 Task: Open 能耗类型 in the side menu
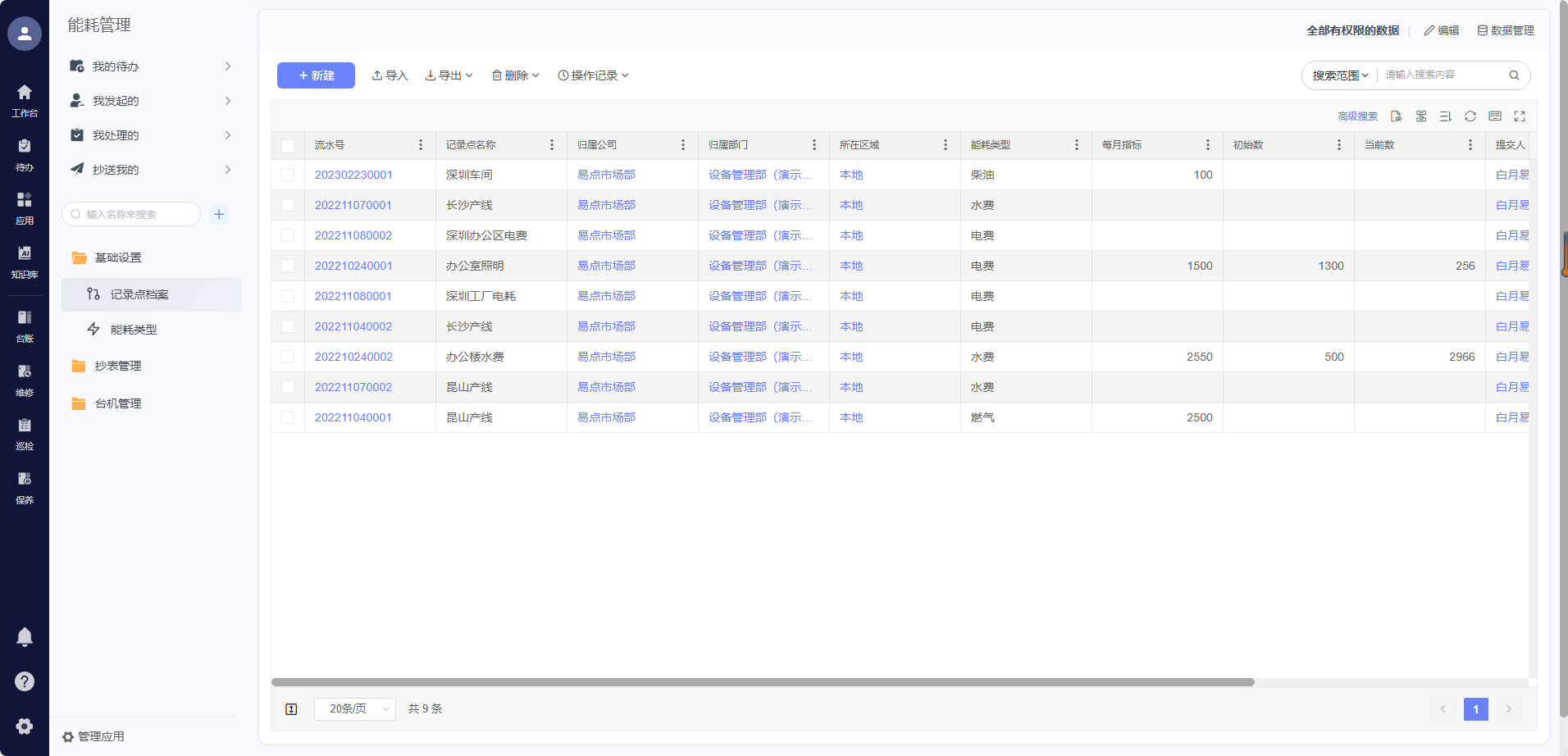[x=134, y=330]
